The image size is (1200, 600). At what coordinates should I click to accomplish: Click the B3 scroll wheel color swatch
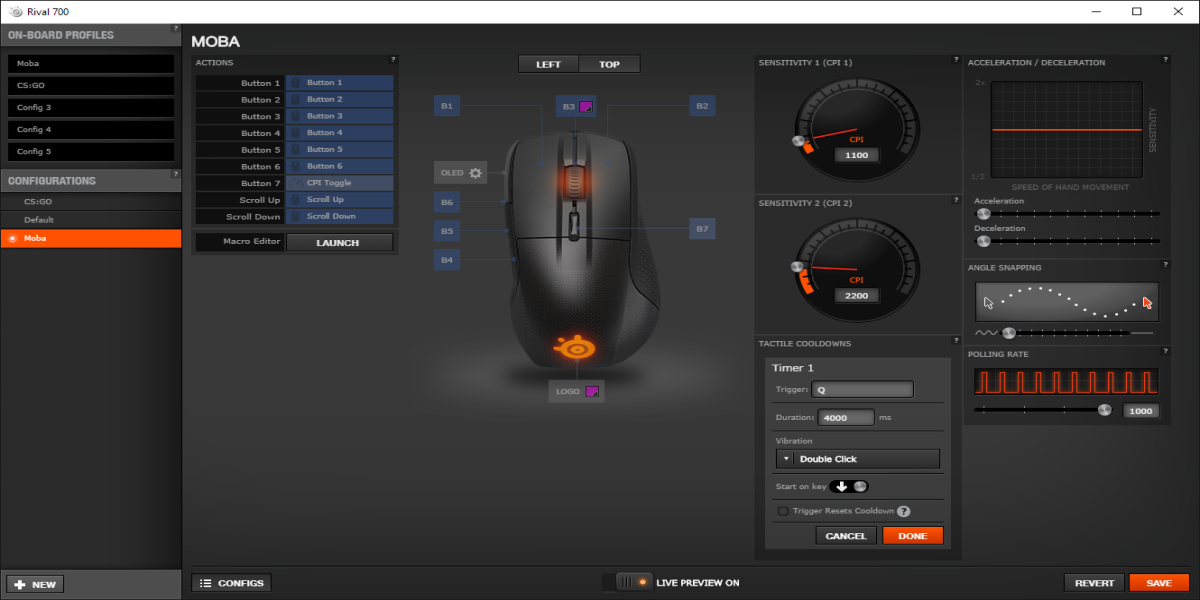pyautogui.click(x=586, y=106)
